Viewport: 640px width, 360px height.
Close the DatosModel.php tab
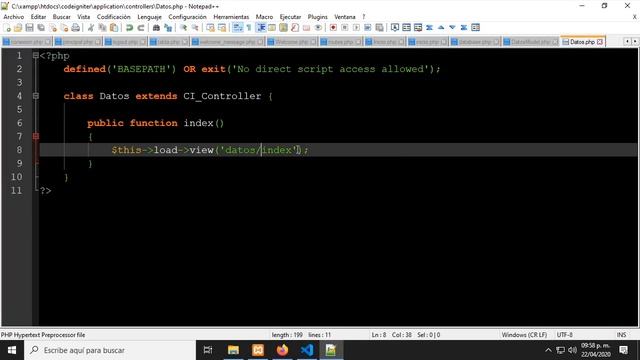coord(555,42)
